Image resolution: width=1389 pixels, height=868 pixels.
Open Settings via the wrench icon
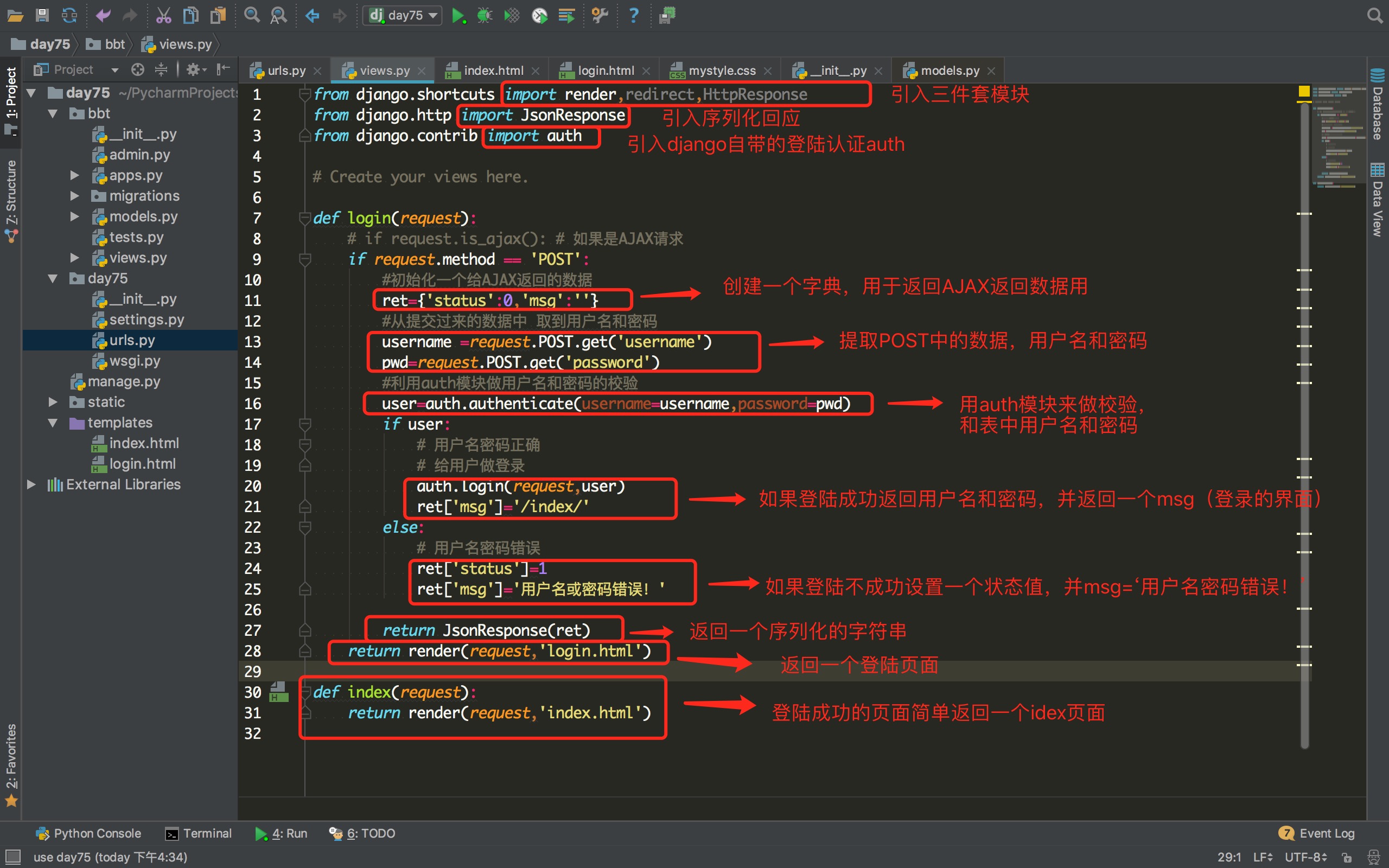pos(599,16)
